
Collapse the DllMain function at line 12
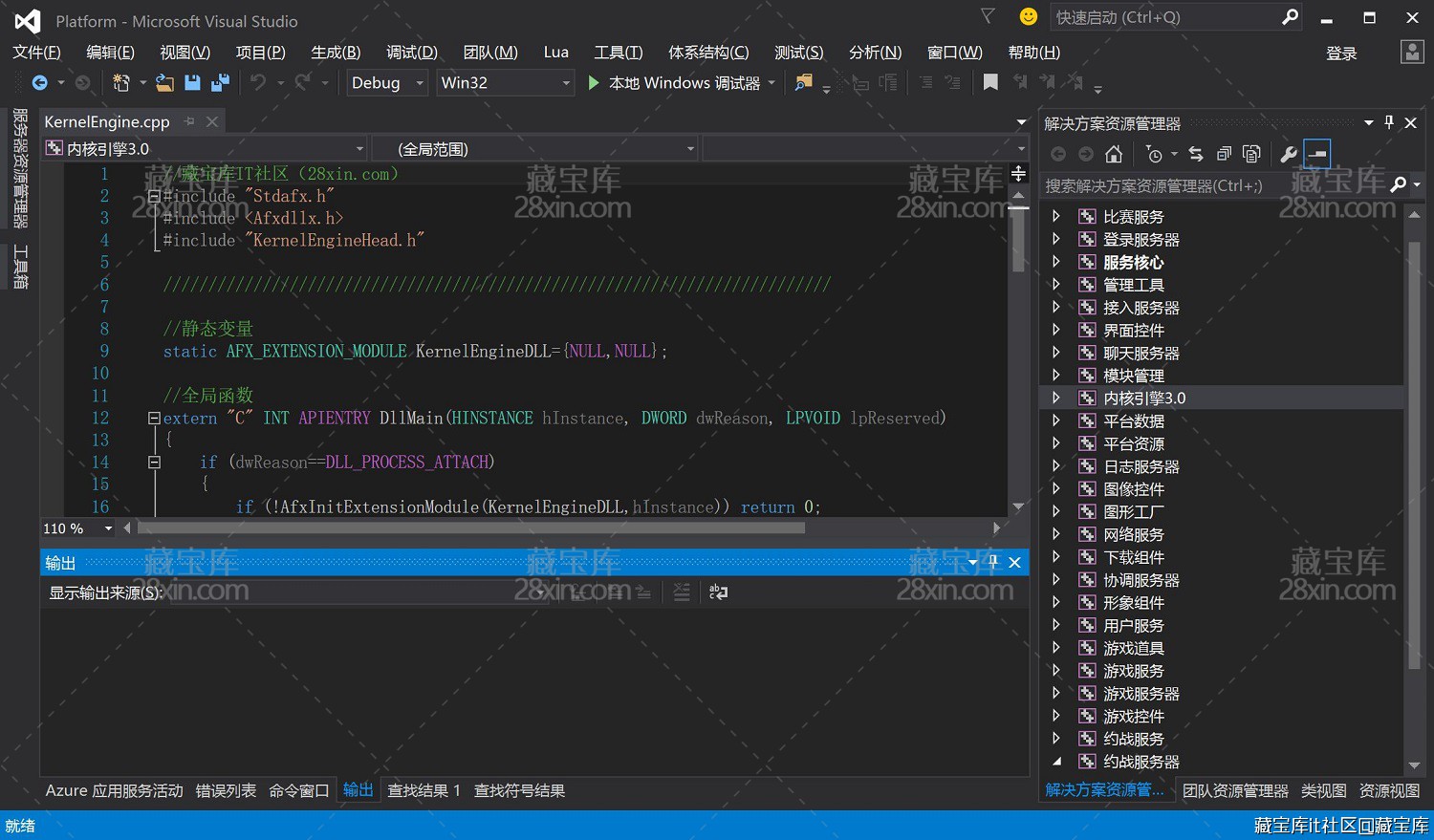(154, 418)
